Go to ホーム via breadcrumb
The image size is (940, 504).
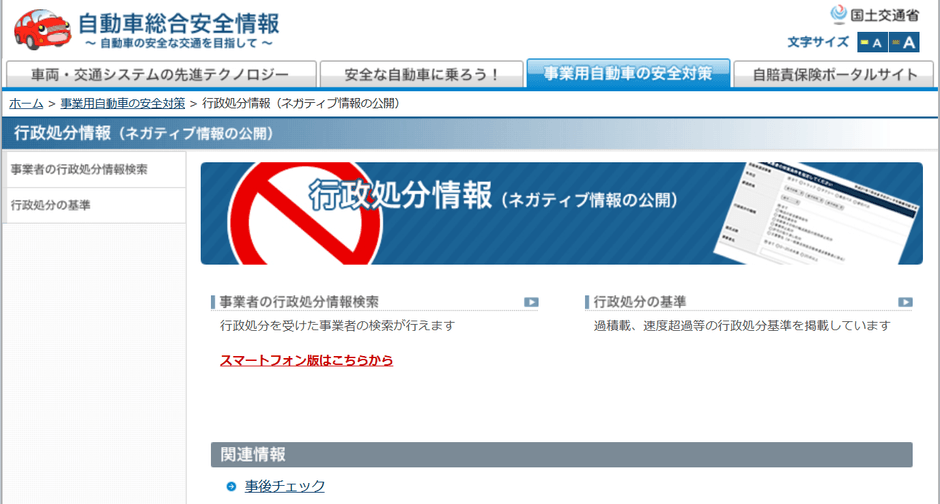click(26, 104)
